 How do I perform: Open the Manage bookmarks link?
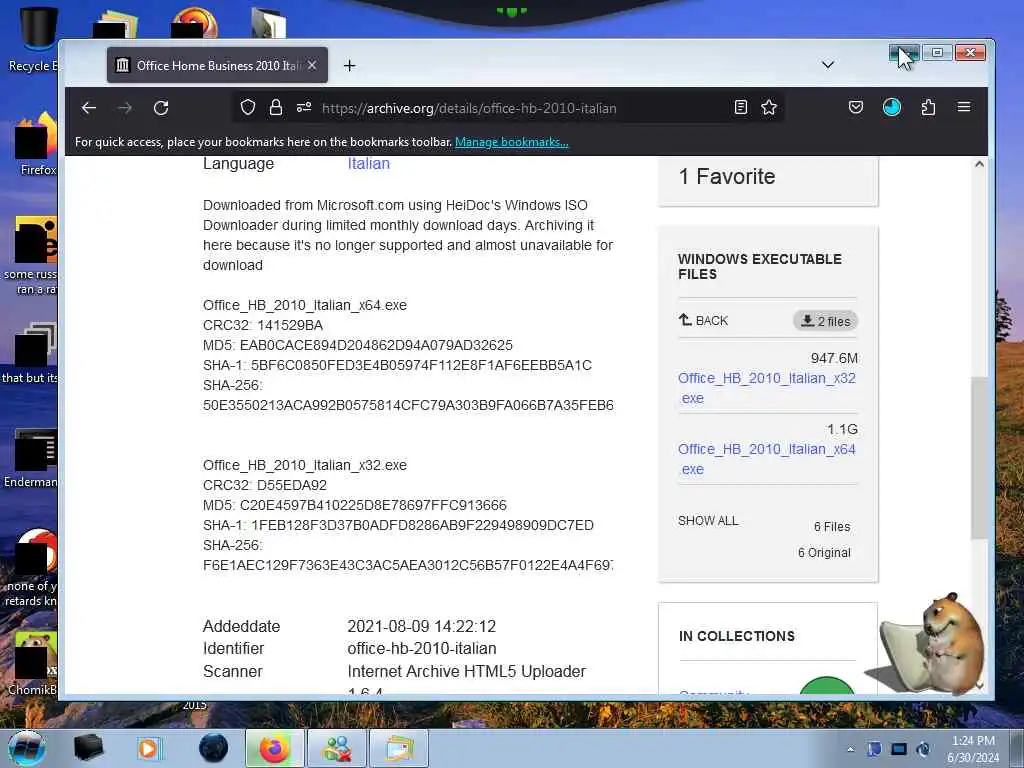[x=511, y=142]
